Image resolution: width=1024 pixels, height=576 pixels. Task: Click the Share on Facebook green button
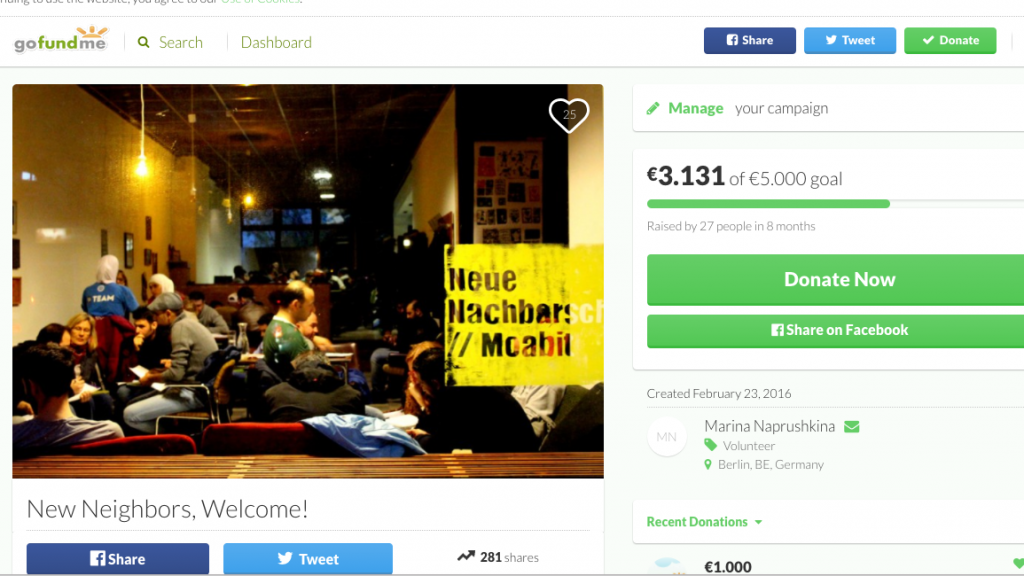click(x=835, y=330)
